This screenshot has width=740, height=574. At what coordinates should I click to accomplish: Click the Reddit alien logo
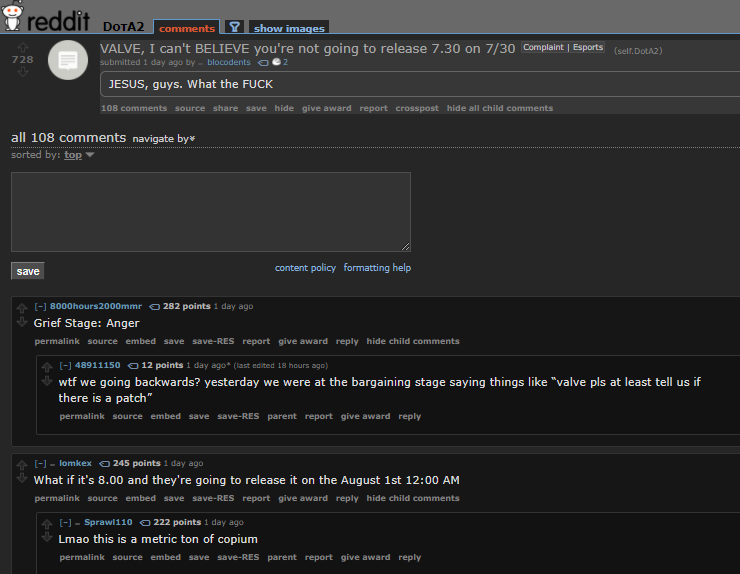coord(13,16)
